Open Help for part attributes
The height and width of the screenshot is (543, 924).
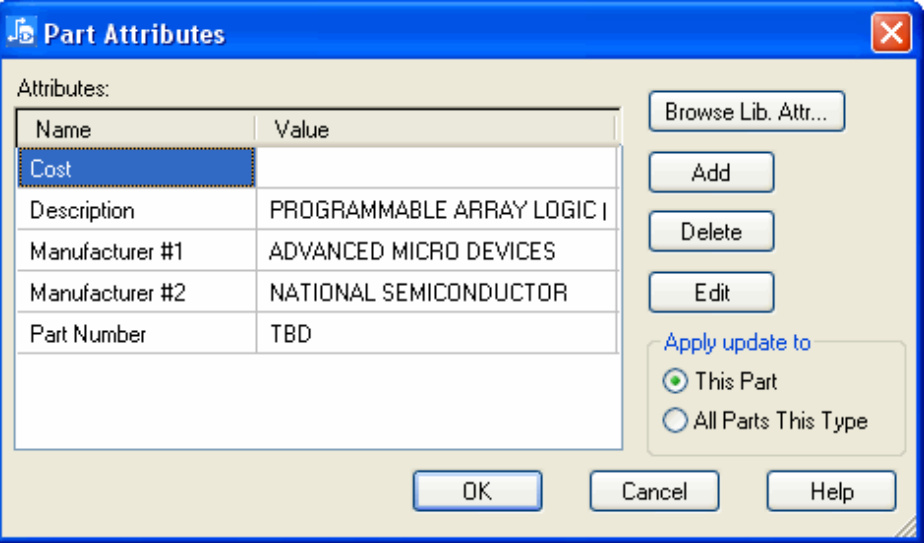coord(831,491)
